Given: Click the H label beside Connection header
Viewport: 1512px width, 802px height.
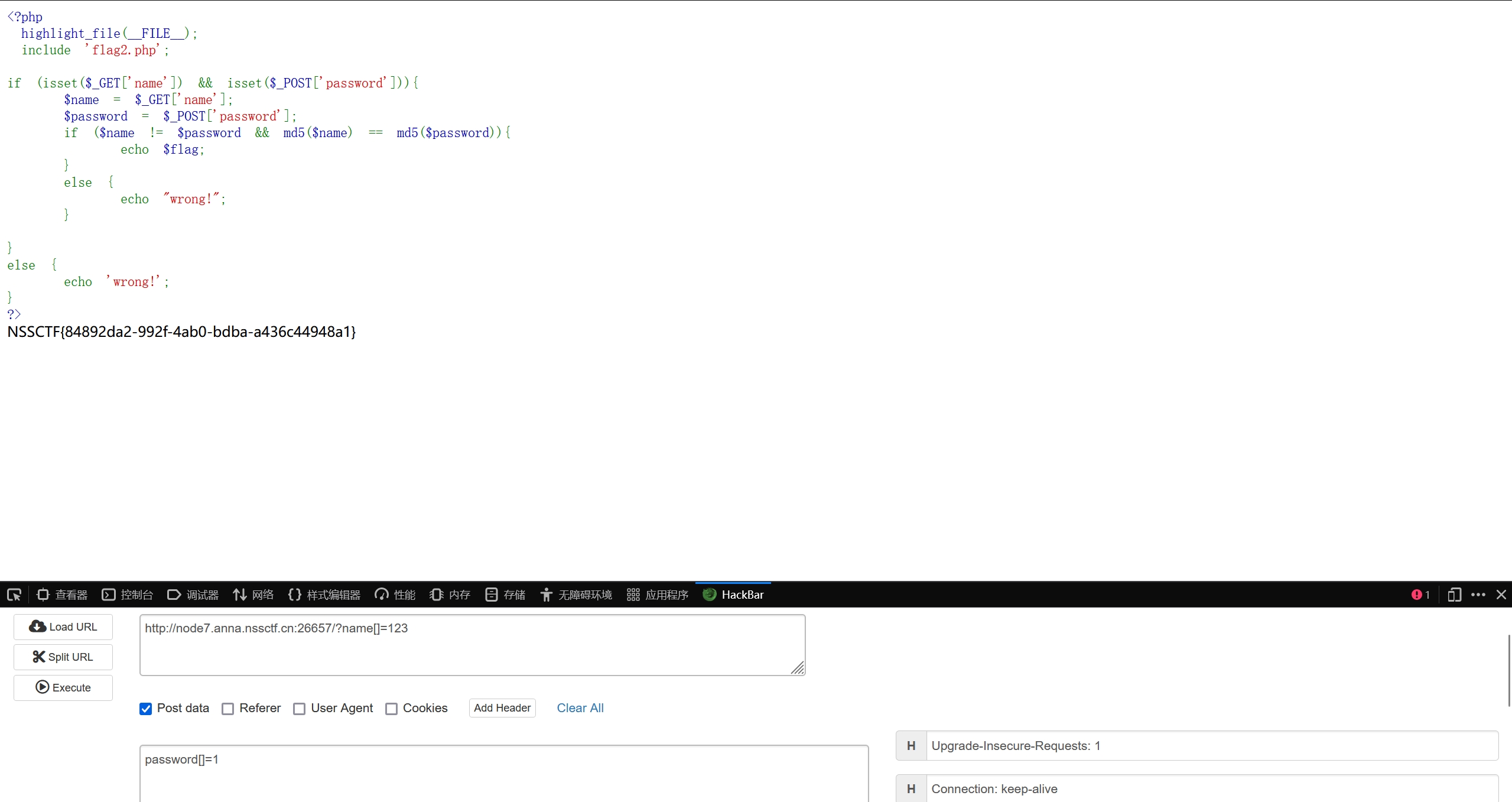Looking at the screenshot, I should (911, 788).
